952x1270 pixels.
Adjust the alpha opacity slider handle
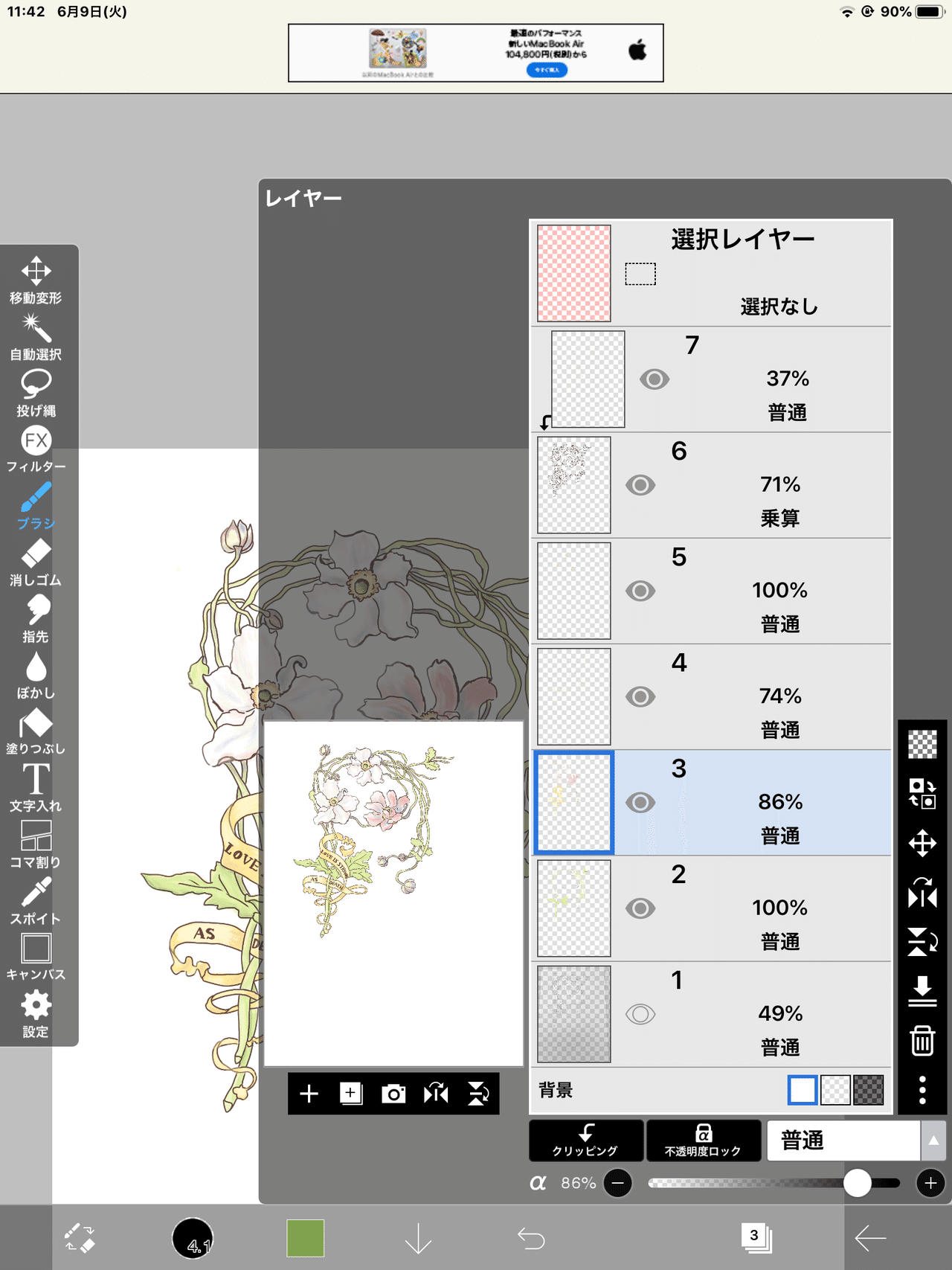coord(857,1182)
